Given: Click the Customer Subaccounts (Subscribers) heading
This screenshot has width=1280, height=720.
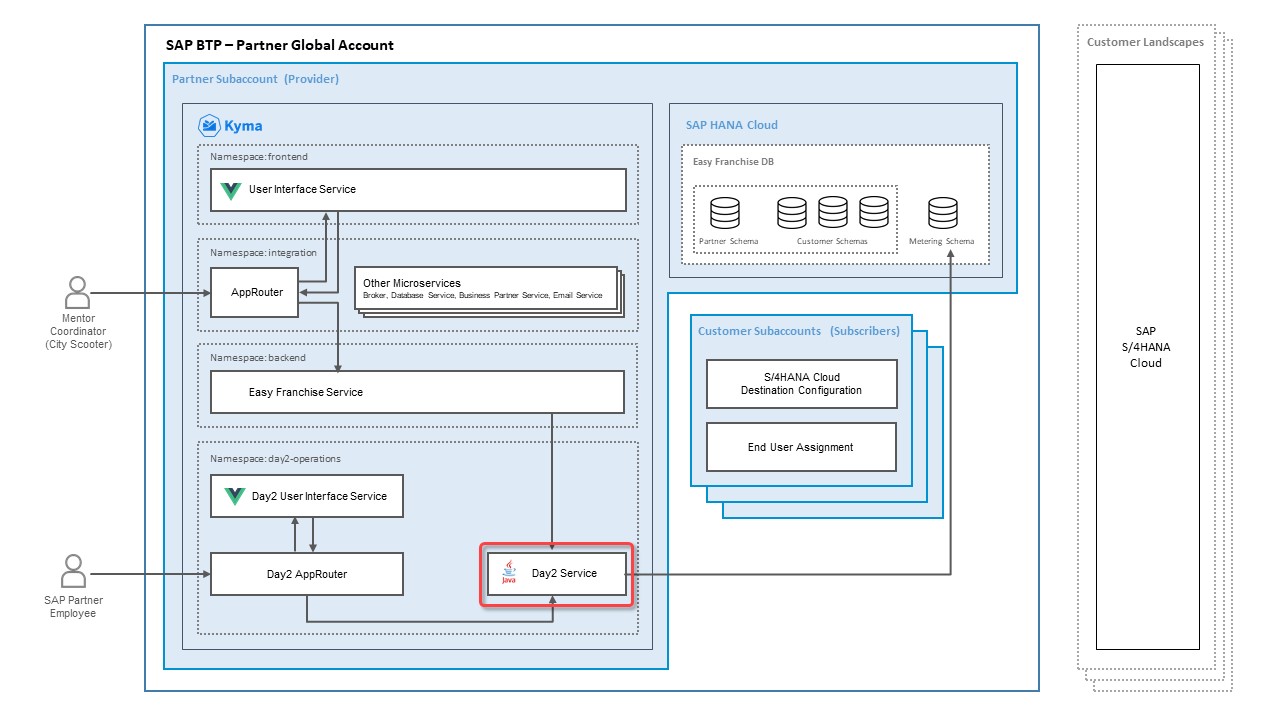Looking at the screenshot, I should coord(799,331).
